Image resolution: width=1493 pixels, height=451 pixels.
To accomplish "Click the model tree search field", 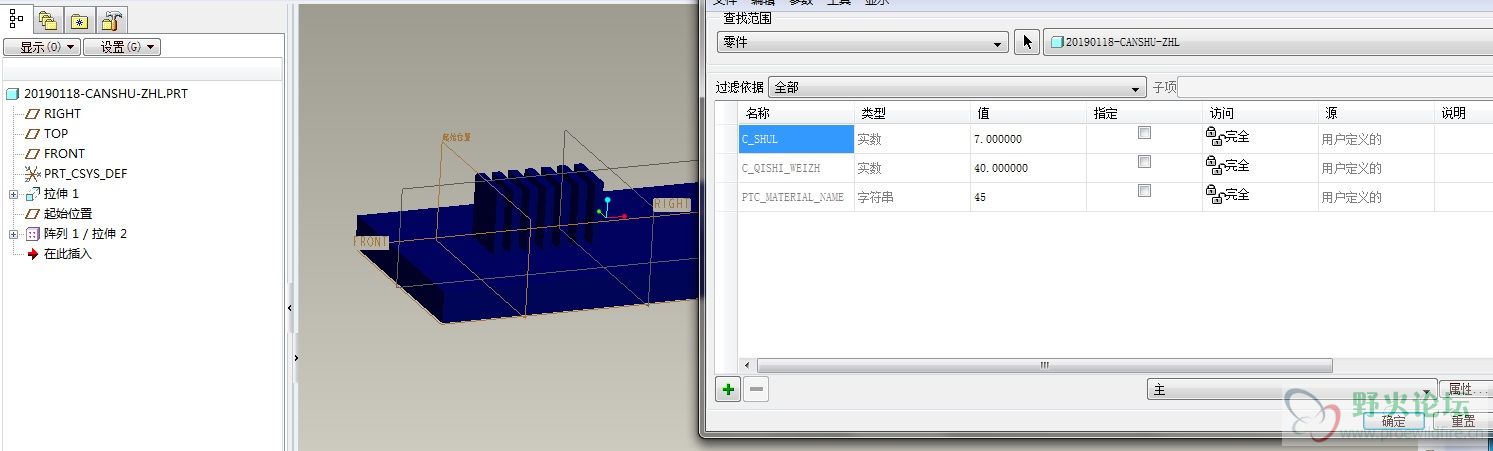I will tap(143, 69).
